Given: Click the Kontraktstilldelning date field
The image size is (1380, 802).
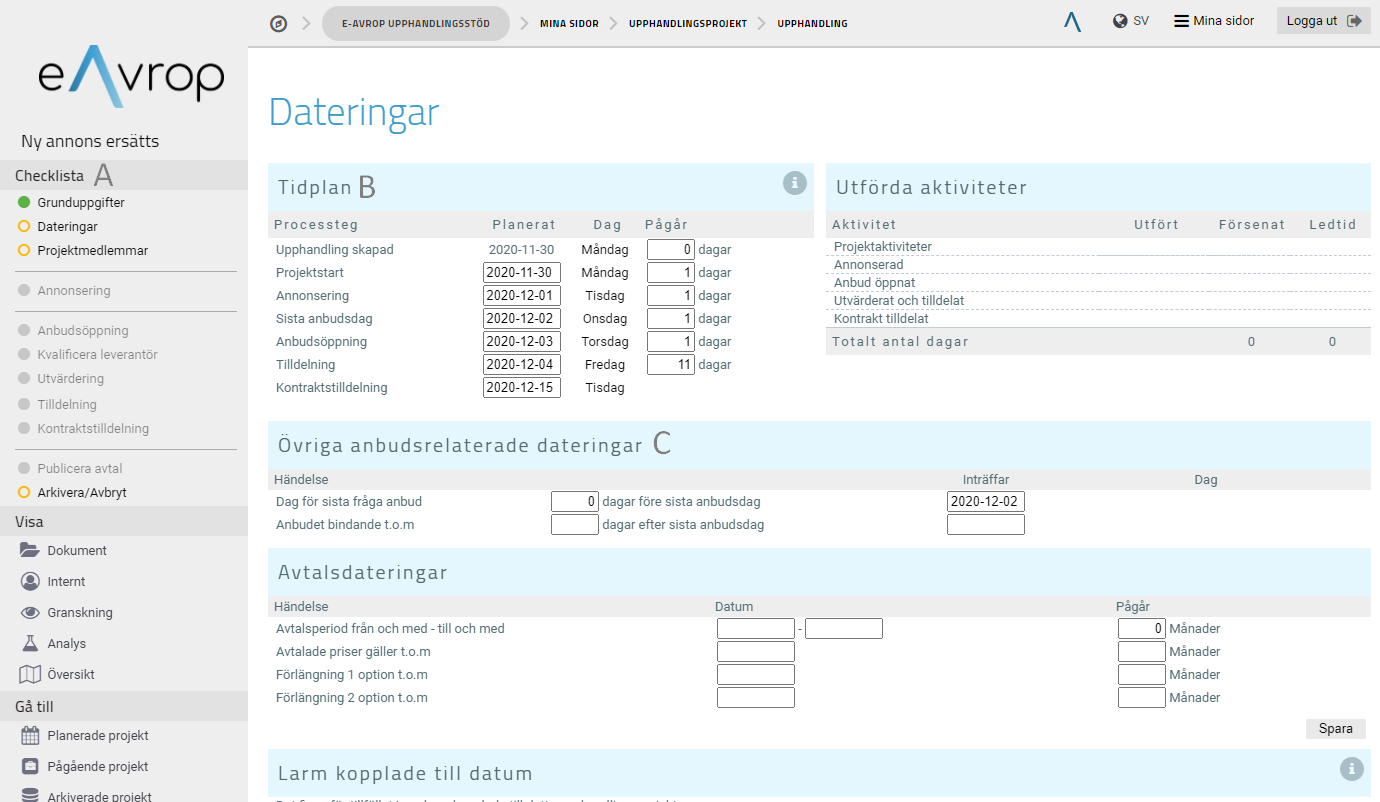Looking at the screenshot, I should [522, 388].
